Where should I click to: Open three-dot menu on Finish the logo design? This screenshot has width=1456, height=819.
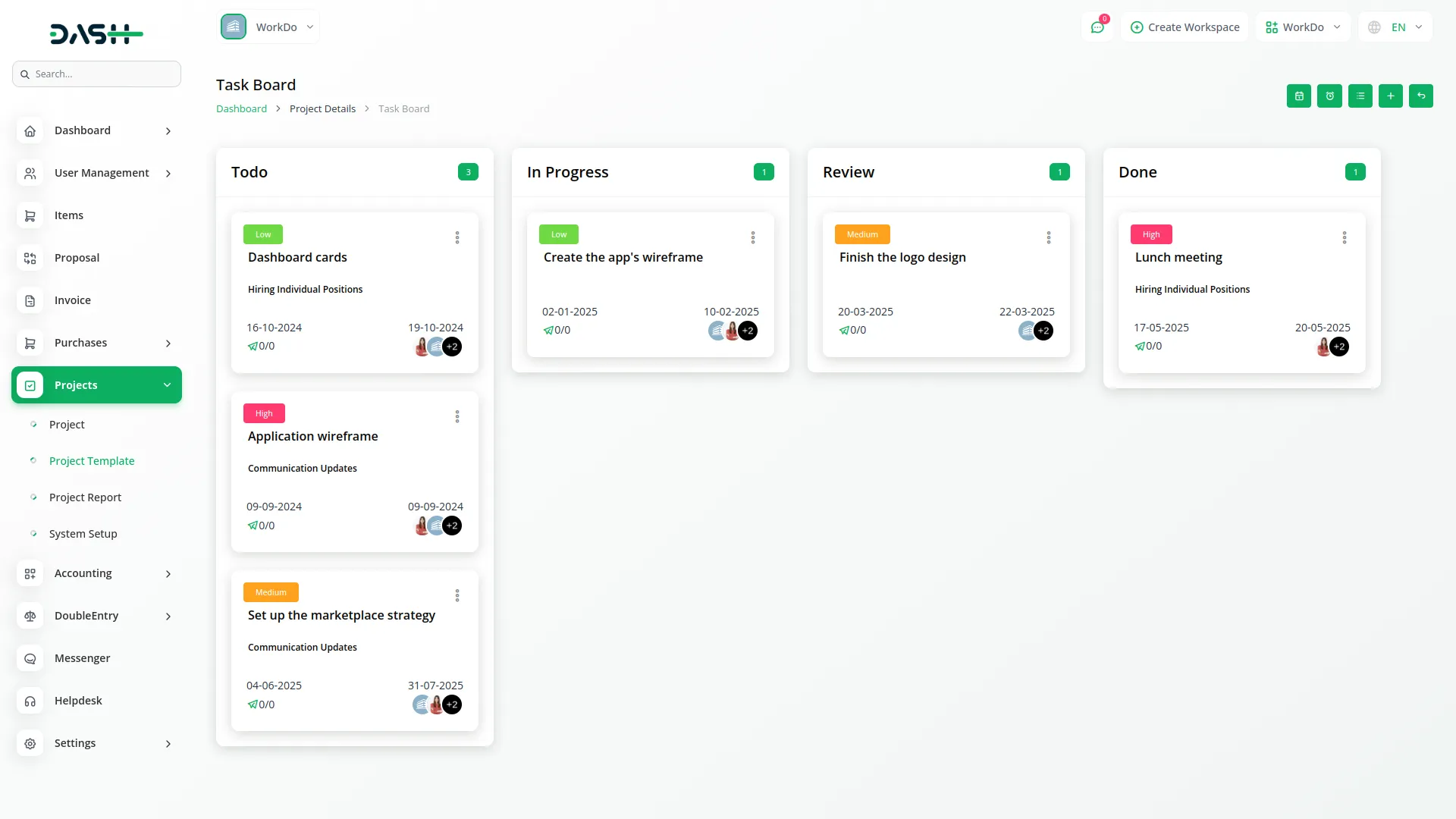(1048, 238)
